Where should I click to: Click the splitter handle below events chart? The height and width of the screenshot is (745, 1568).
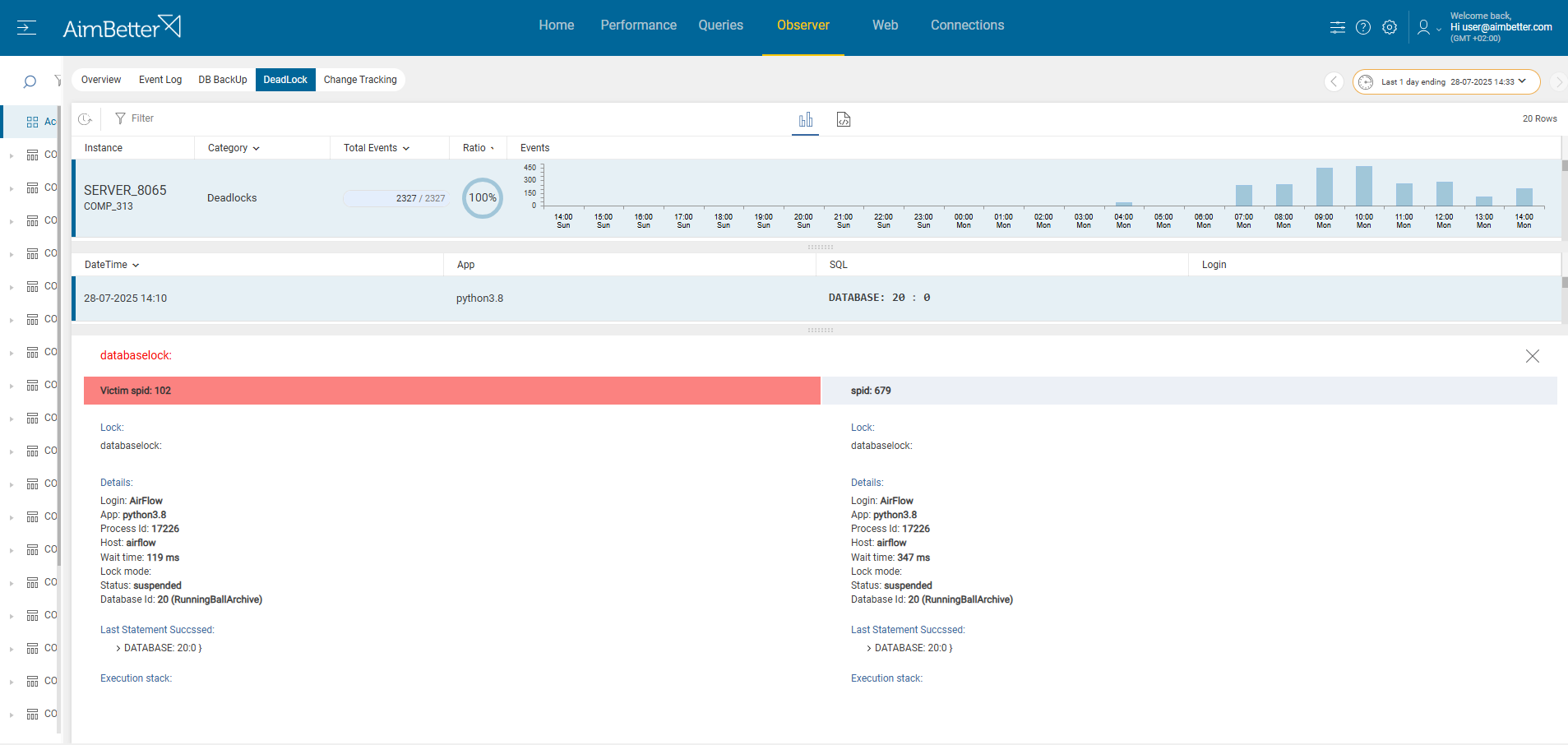[821, 247]
